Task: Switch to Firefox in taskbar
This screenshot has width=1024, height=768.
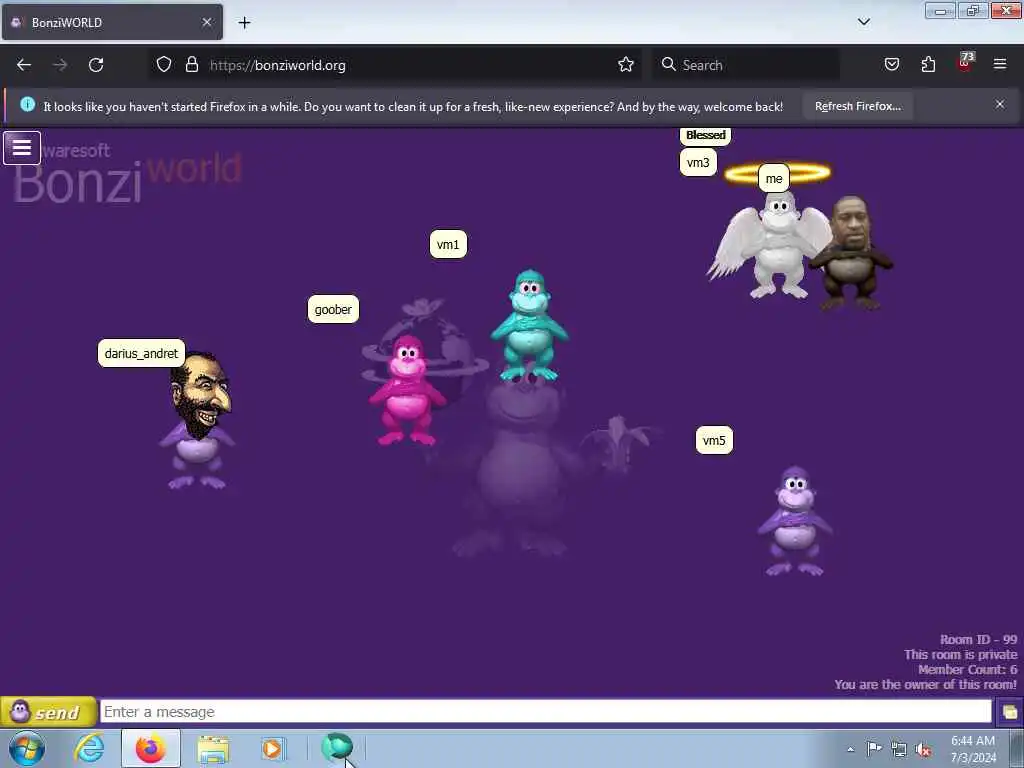Action: [151, 748]
